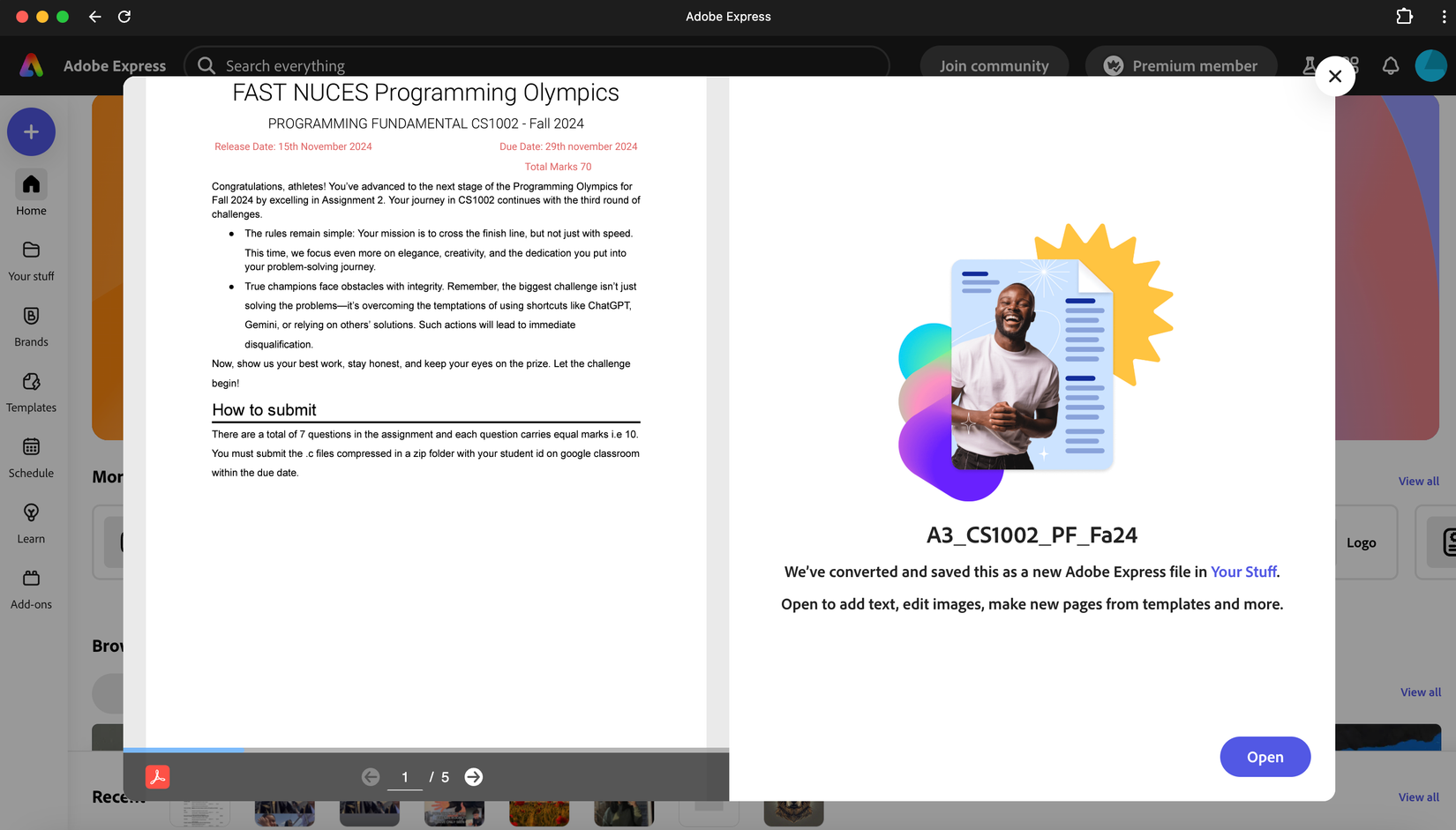
Task: Open your profile avatar menu
Action: pyautogui.click(x=1430, y=65)
